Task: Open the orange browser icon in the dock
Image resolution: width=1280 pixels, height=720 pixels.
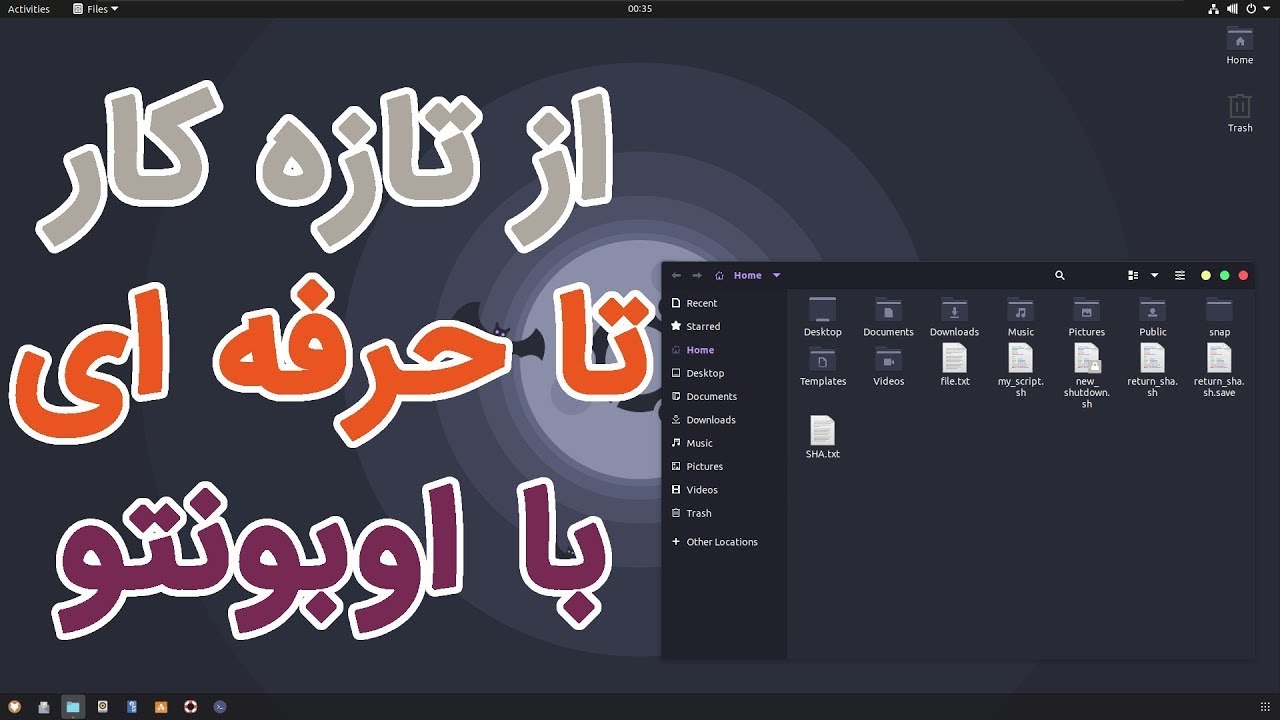Action: coord(14,707)
